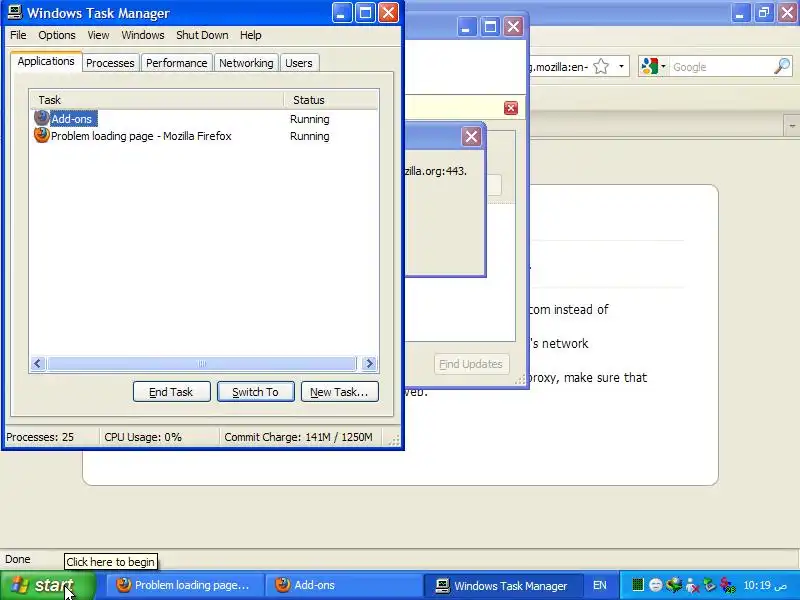Image resolution: width=800 pixels, height=600 pixels.
Task: Switch to the Networking tab
Action: point(246,63)
